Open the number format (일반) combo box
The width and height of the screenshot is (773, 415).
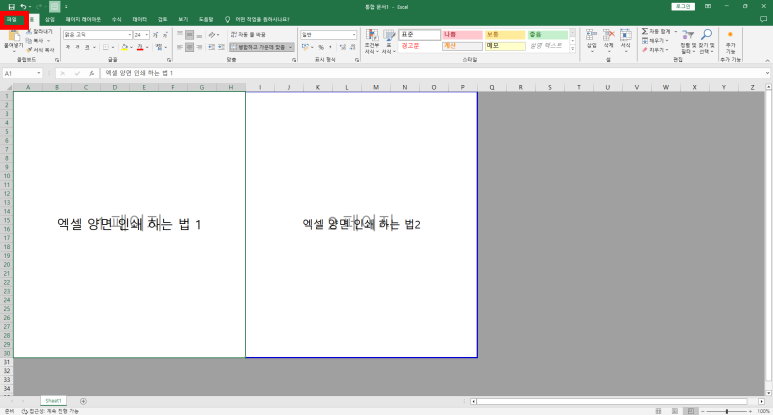328,35
